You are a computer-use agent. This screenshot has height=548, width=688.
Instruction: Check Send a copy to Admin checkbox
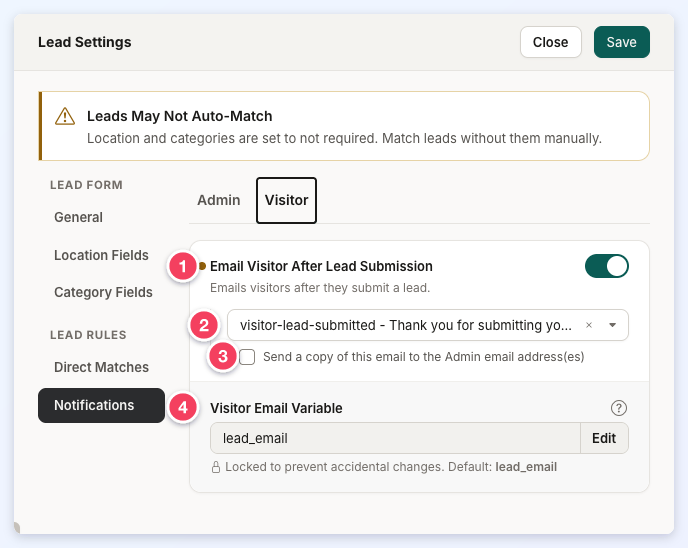pyautogui.click(x=247, y=357)
